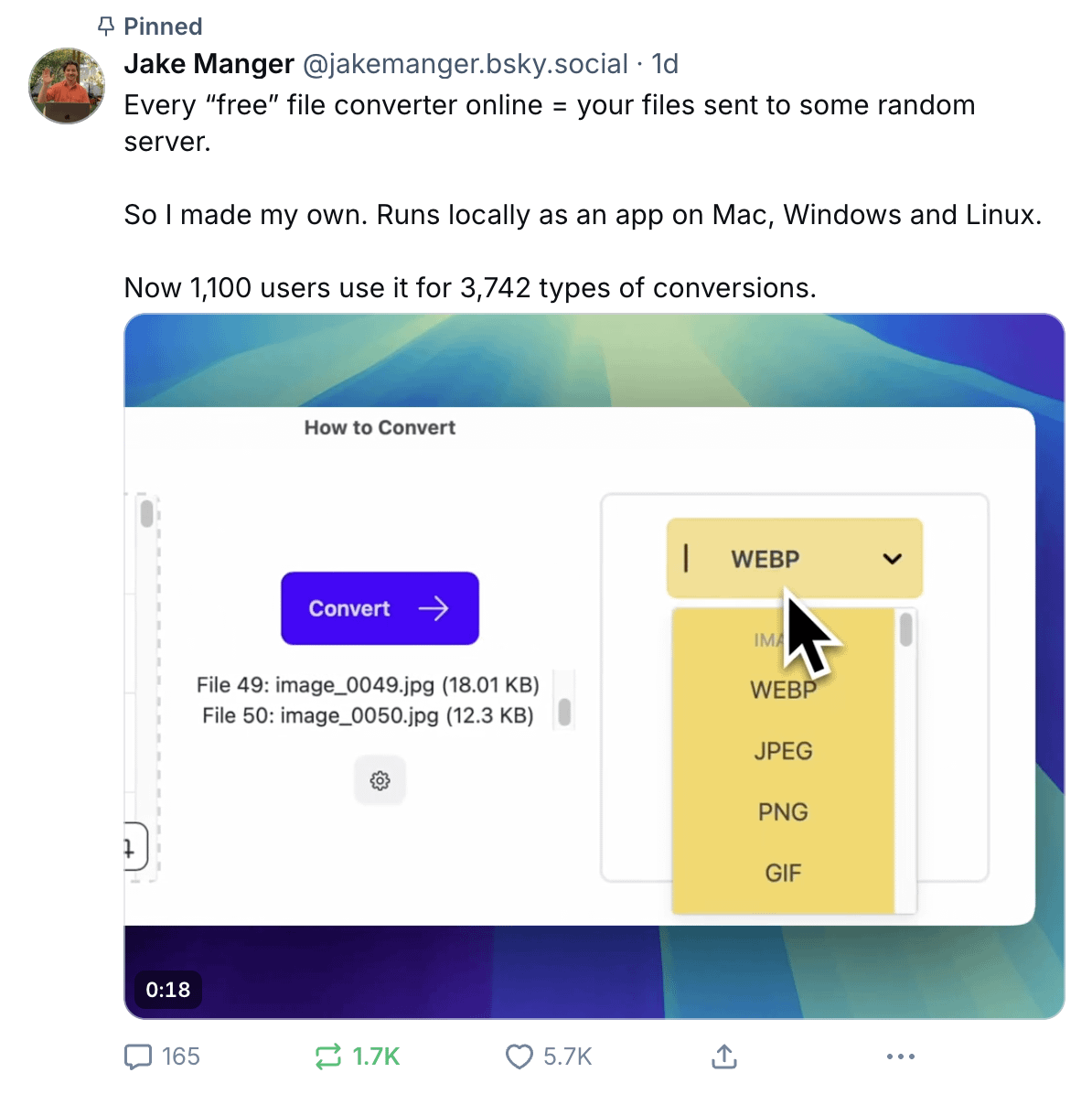Click the blue Convert button
1092x1094 pixels.
pyautogui.click(x=380, y=607)
